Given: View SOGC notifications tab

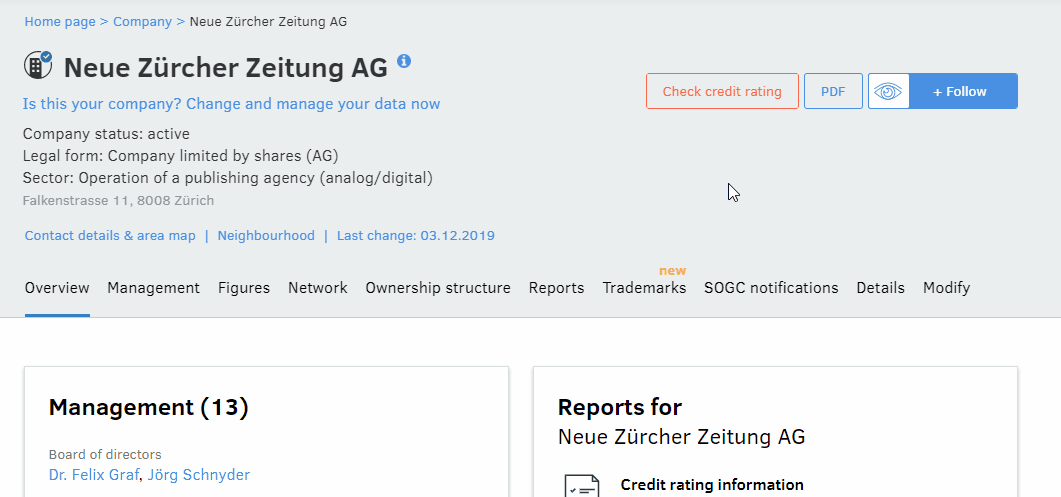Looking at the screenshot, I should point(771,288).
